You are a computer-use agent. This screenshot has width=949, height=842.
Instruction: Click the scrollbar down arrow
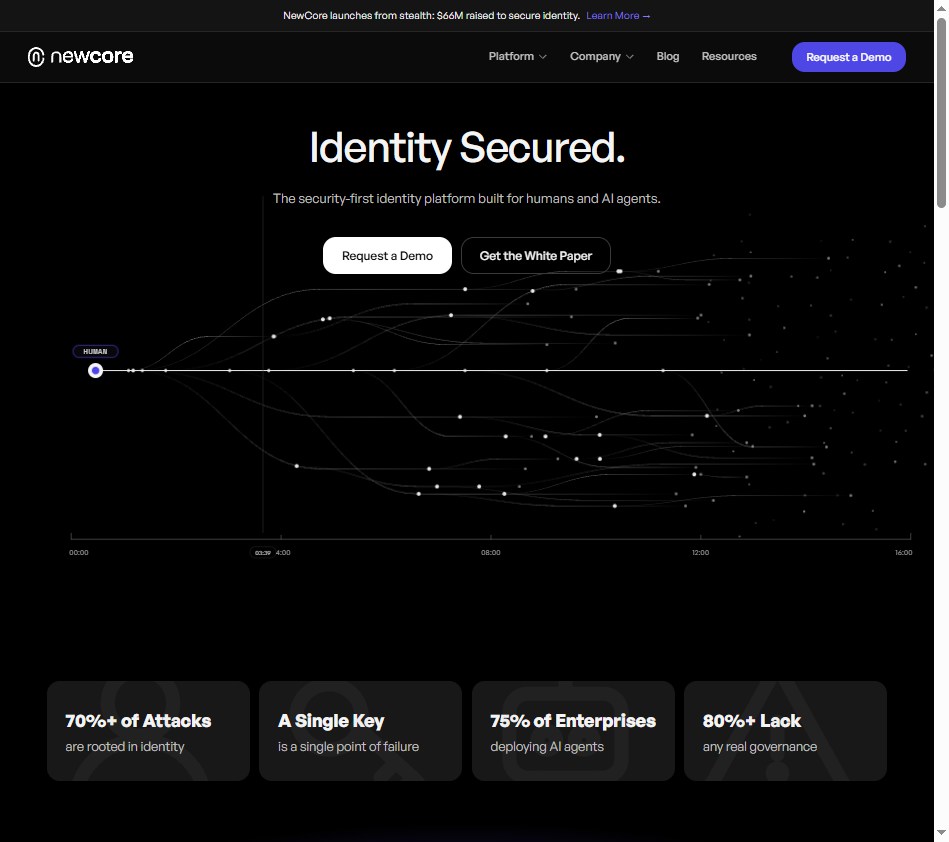pos(941,834)
